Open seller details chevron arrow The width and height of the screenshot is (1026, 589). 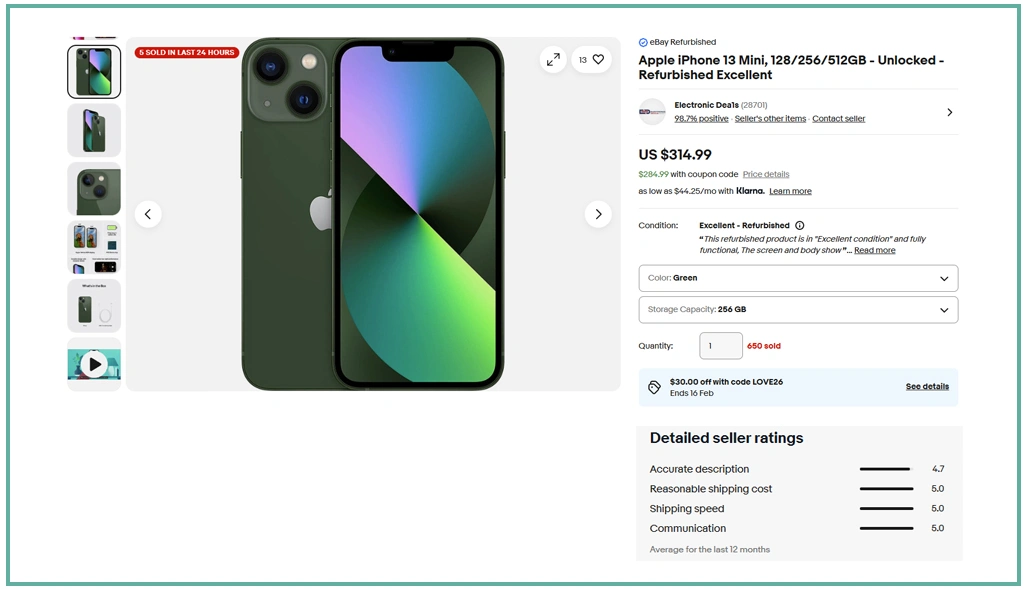pos(949,112)
